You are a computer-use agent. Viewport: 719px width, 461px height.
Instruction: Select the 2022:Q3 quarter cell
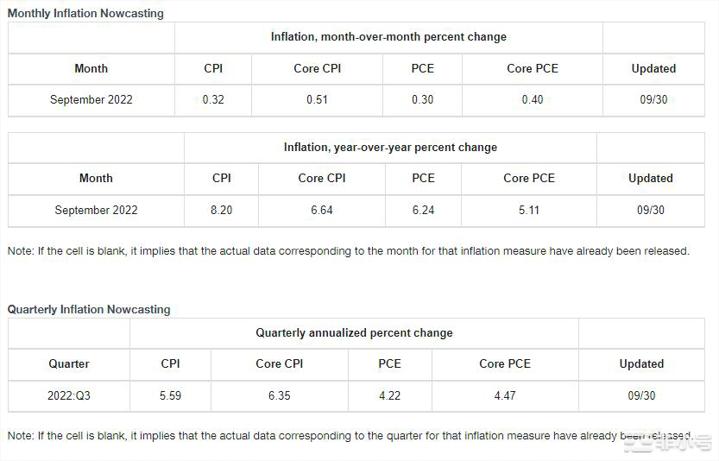click(x=69, y=396)
